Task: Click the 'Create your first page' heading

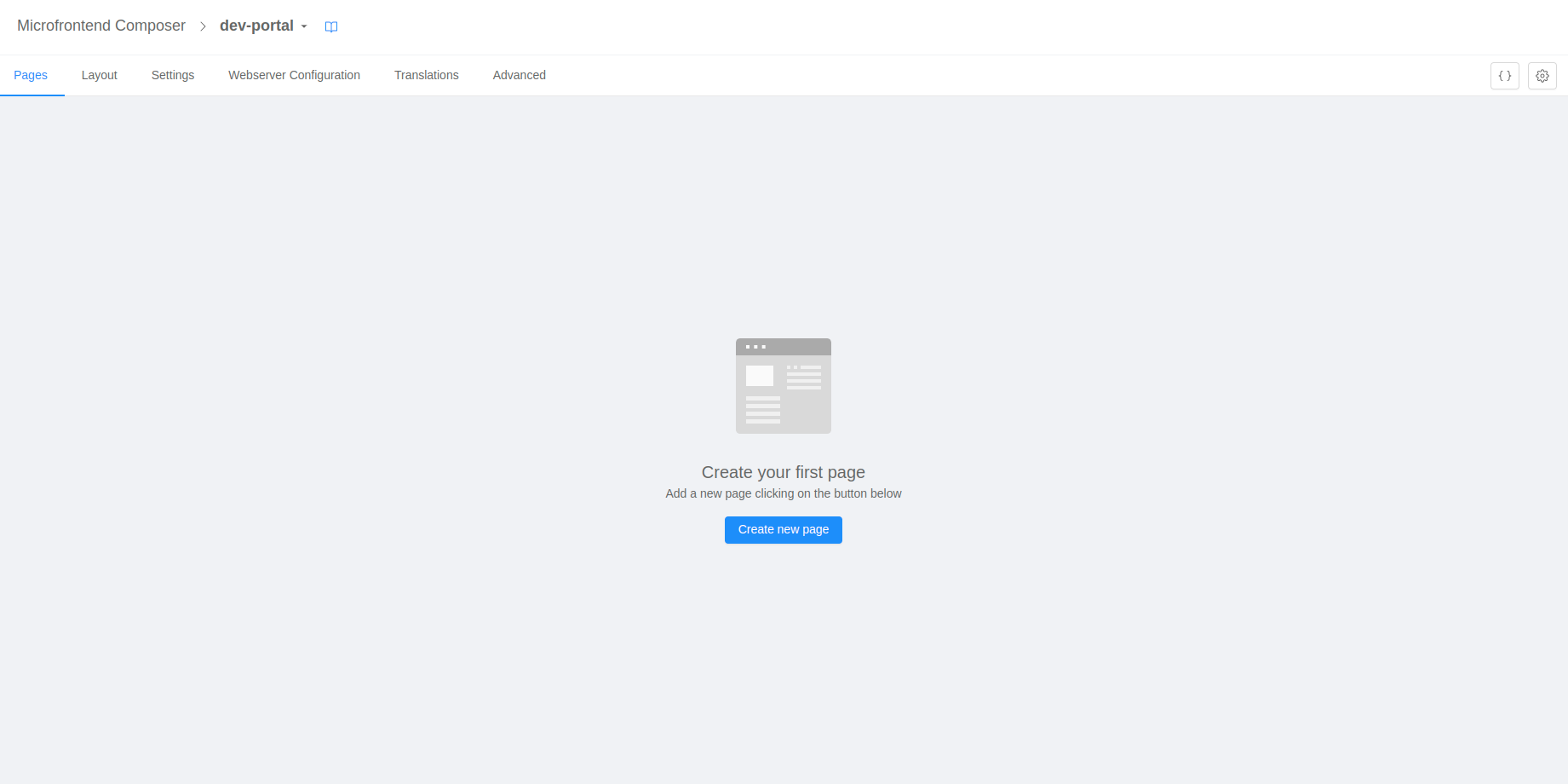Action: [x=783, y=472]
